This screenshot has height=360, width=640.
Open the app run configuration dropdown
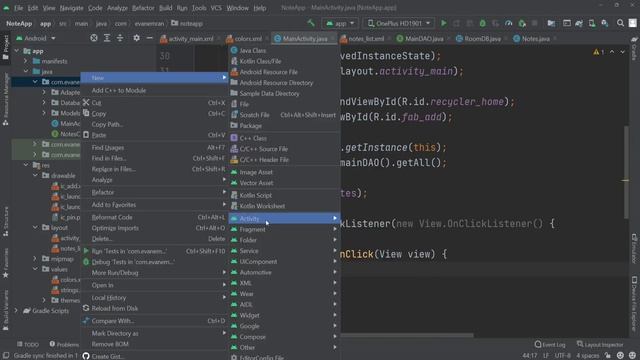tap(340, 23)
